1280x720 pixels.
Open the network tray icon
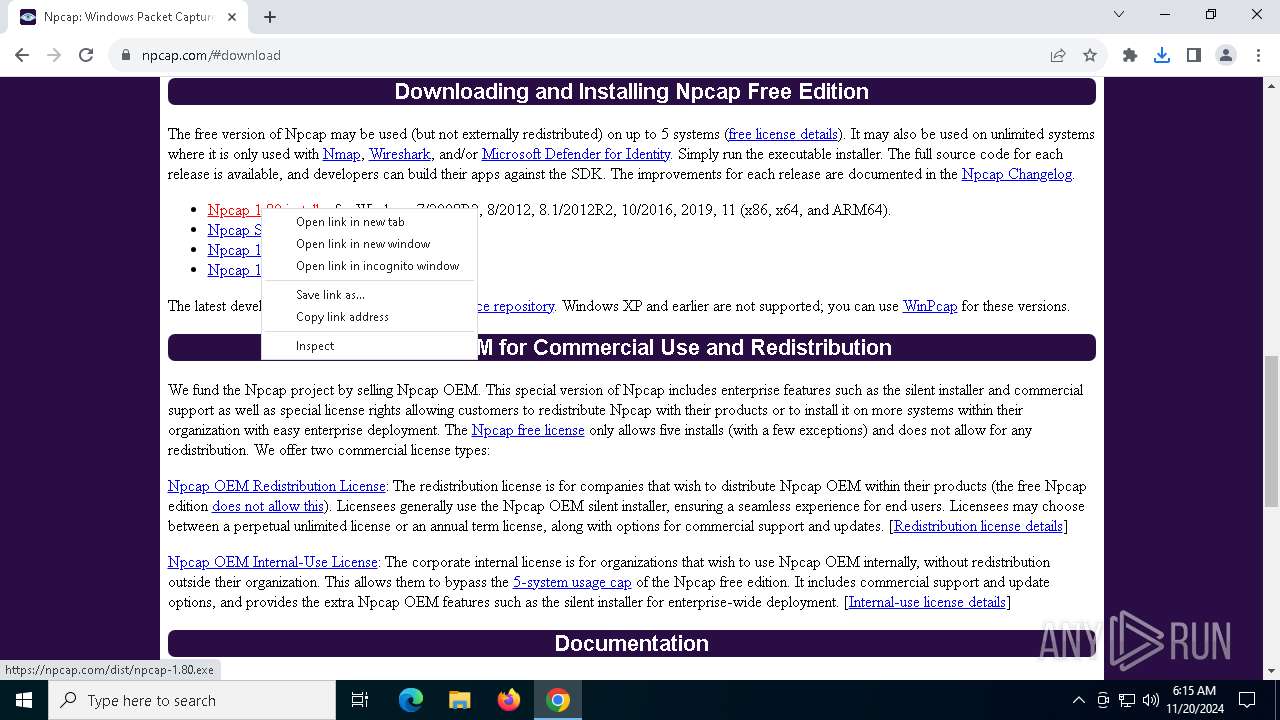(1127, 700)
